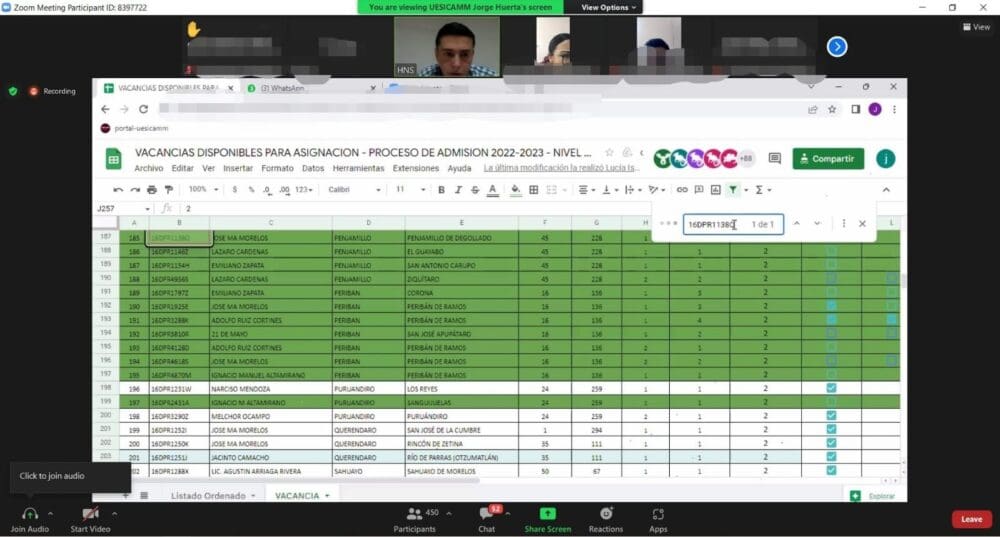
Task: Click the red Leave meeting button
Action: tap(971, 519)
